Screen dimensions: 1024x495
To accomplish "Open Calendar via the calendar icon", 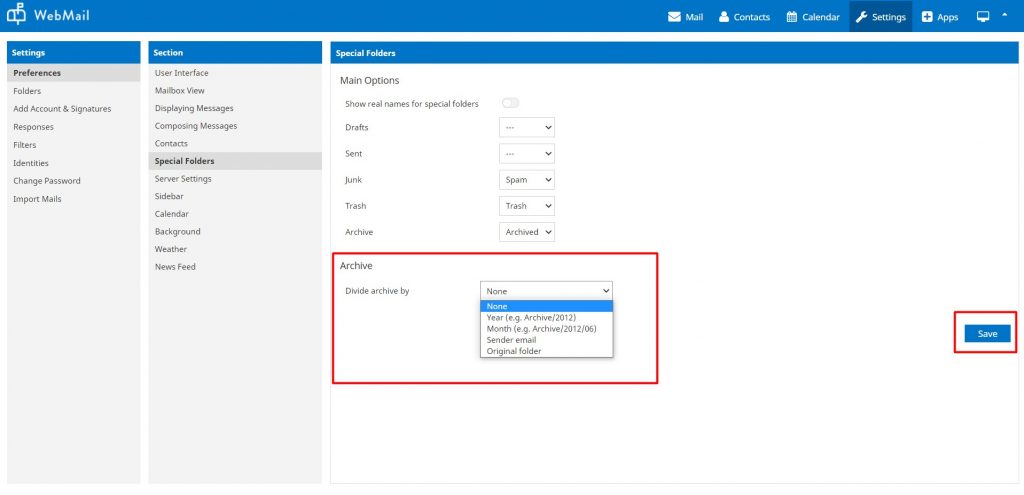I will coord(792,17).
